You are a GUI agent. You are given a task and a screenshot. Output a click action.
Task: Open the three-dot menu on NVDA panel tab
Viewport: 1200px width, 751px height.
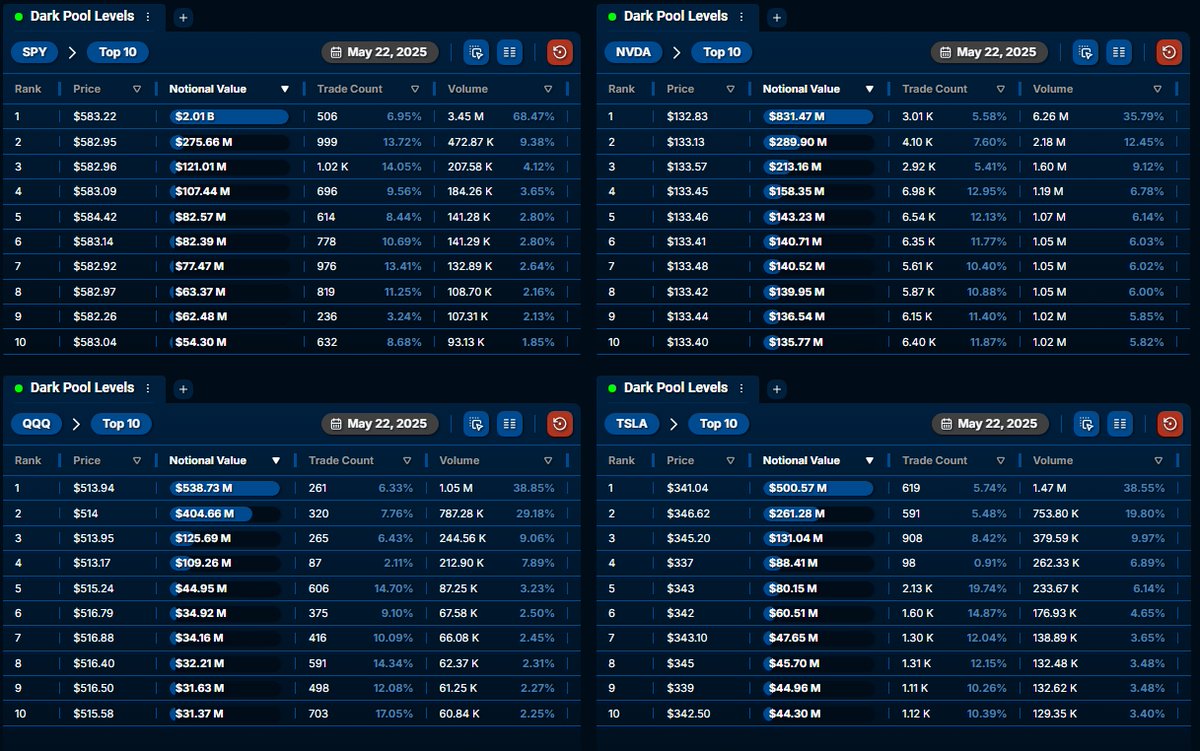(741, 17)
